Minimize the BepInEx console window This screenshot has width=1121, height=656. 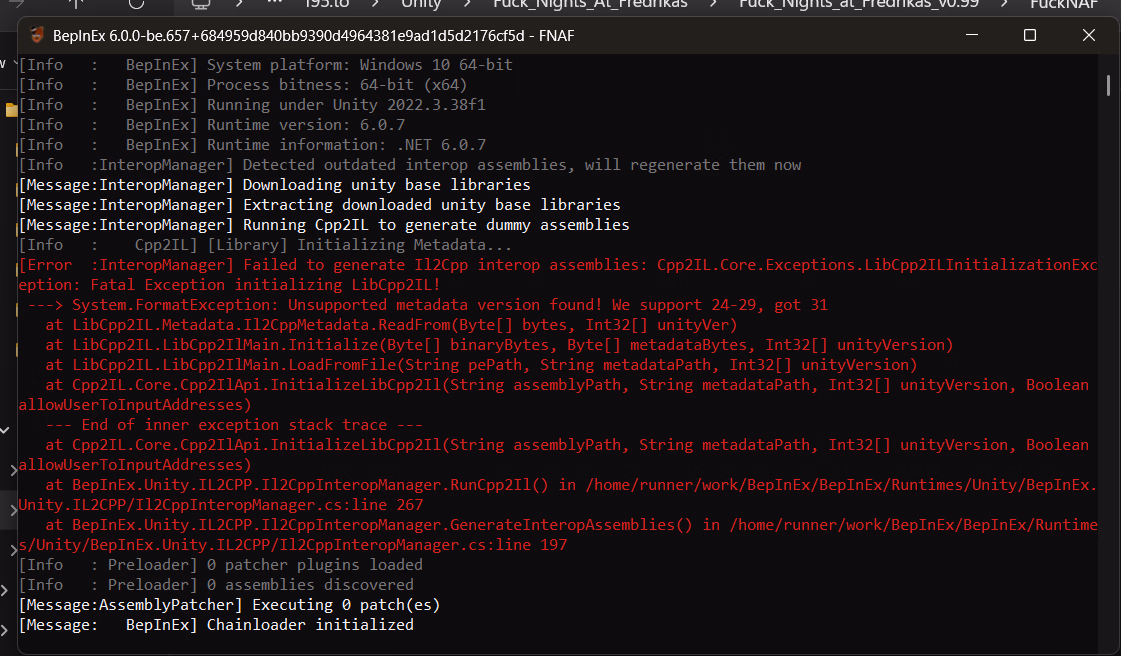pos(970,35)
